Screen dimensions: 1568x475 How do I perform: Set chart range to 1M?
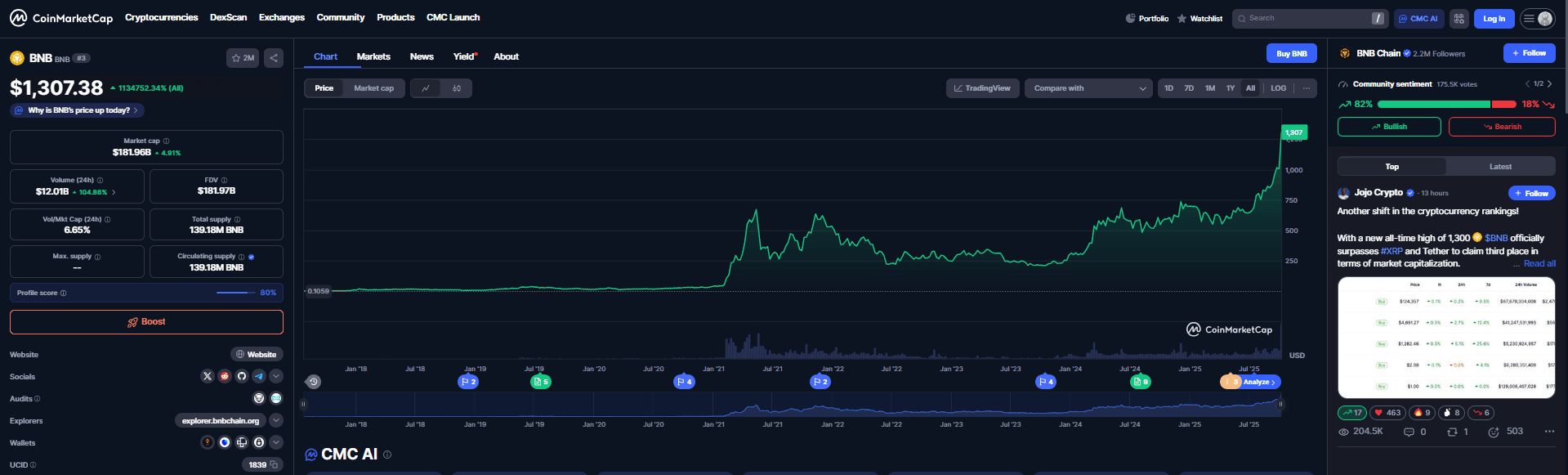(1210, 88)
